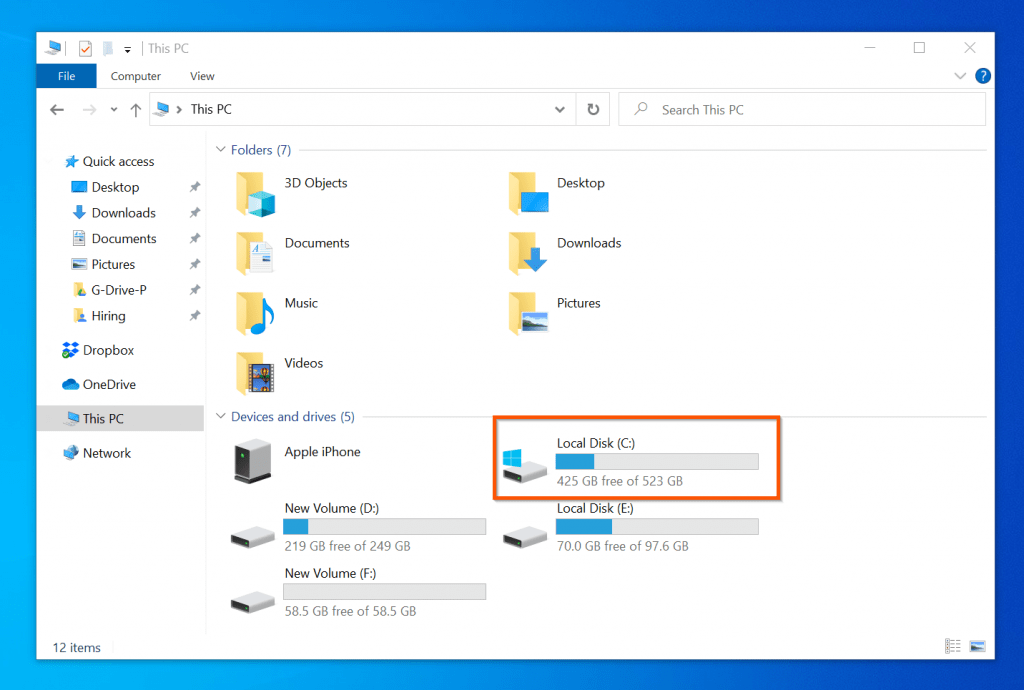Open Help via the blue question mark
1024x690 pixels.
[x=982, y=76]
